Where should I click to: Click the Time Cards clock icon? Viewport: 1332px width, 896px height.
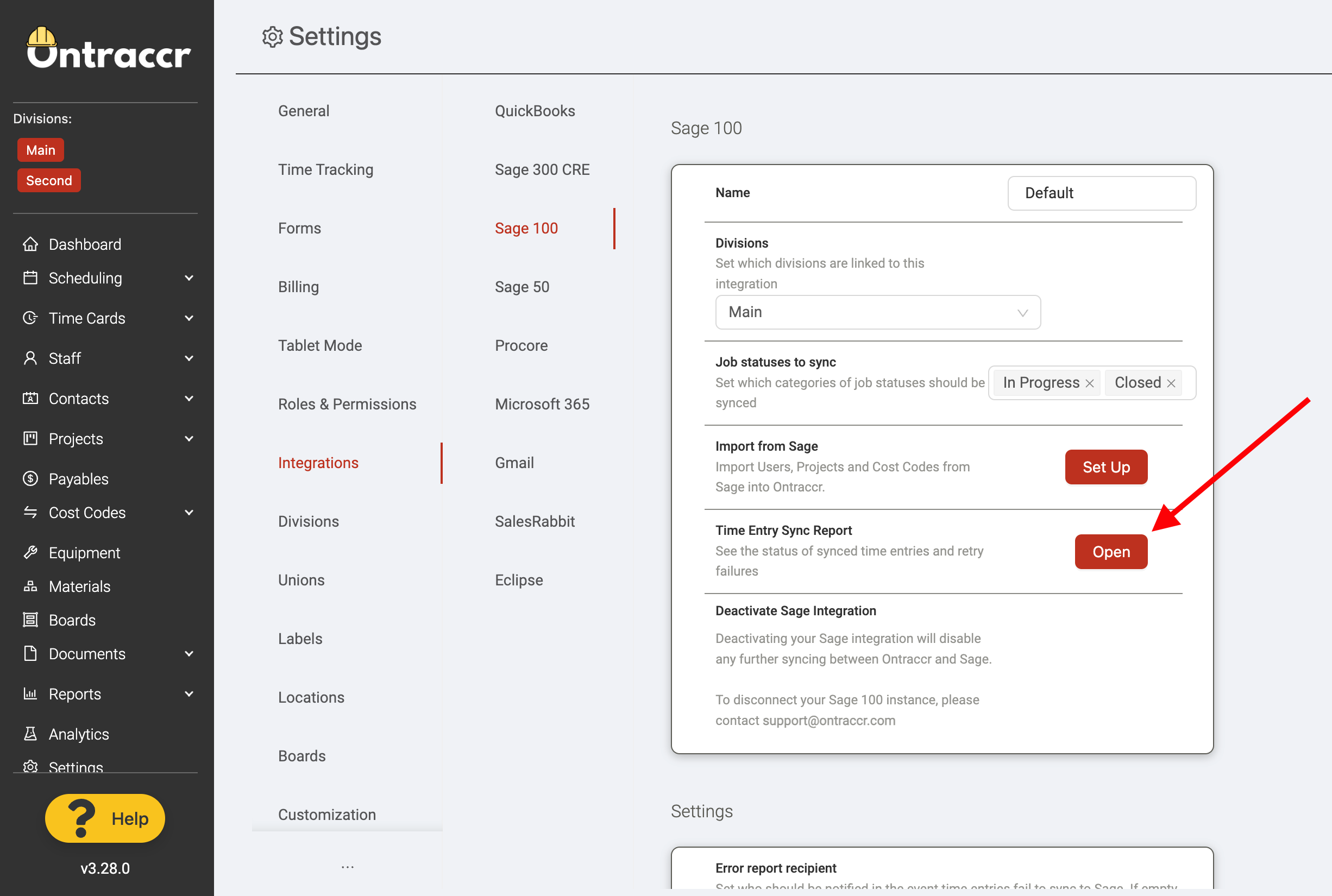(x=30, y=318)
